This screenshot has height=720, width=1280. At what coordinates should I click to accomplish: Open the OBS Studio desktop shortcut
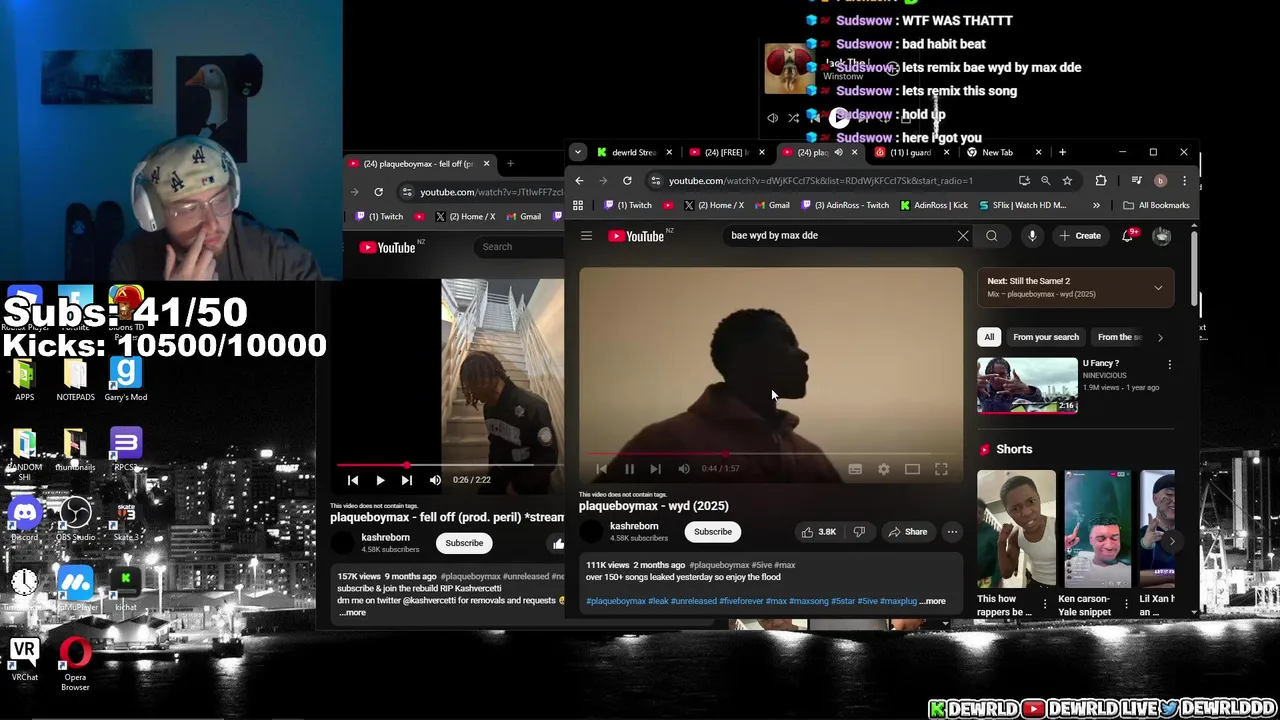click(75, 520)
